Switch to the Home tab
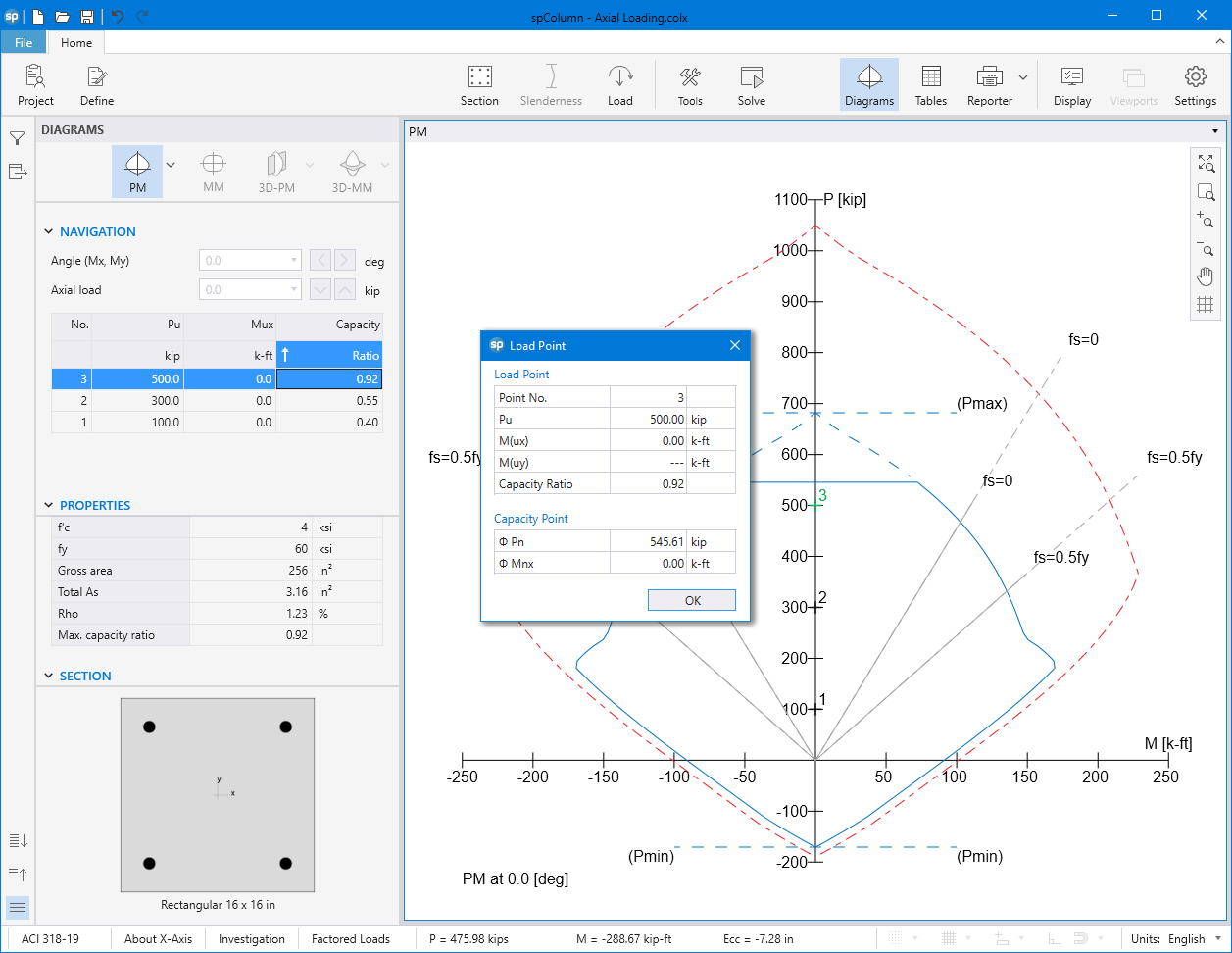This screenshot has width=1232, height=953. tap(76, 42)
